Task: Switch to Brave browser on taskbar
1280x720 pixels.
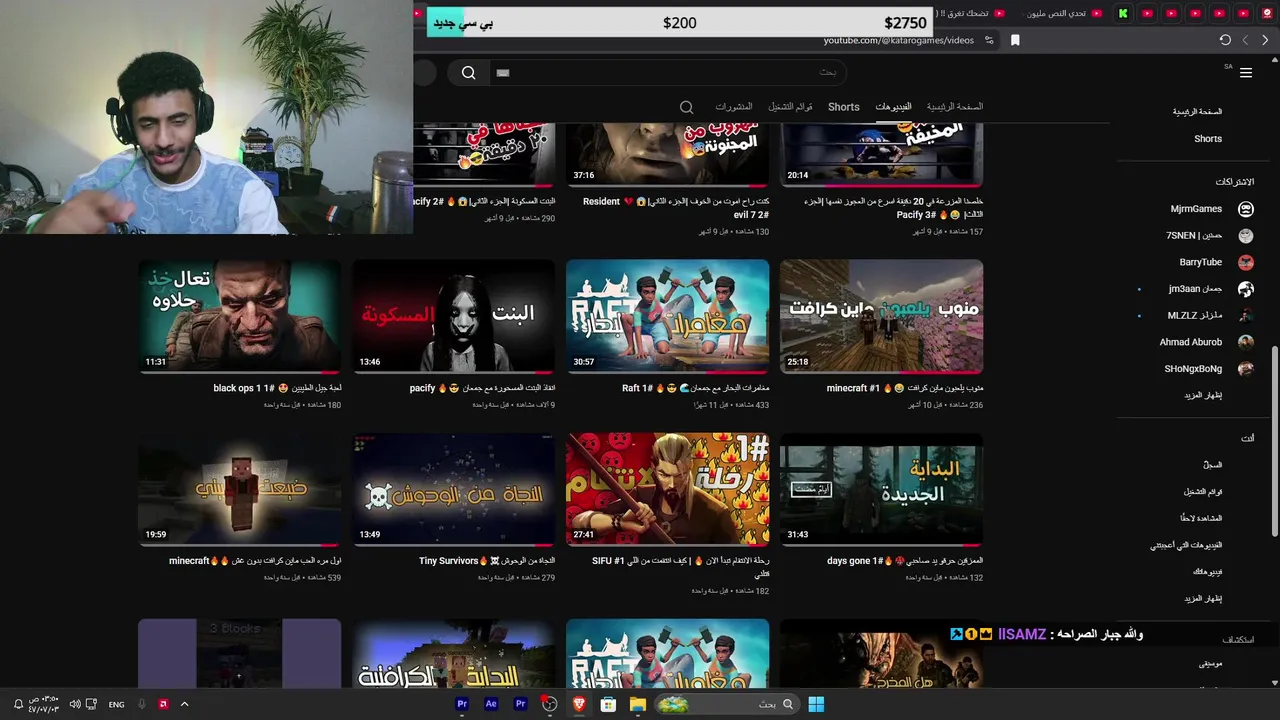Action: pyautogui.click(x=579, y=704)
